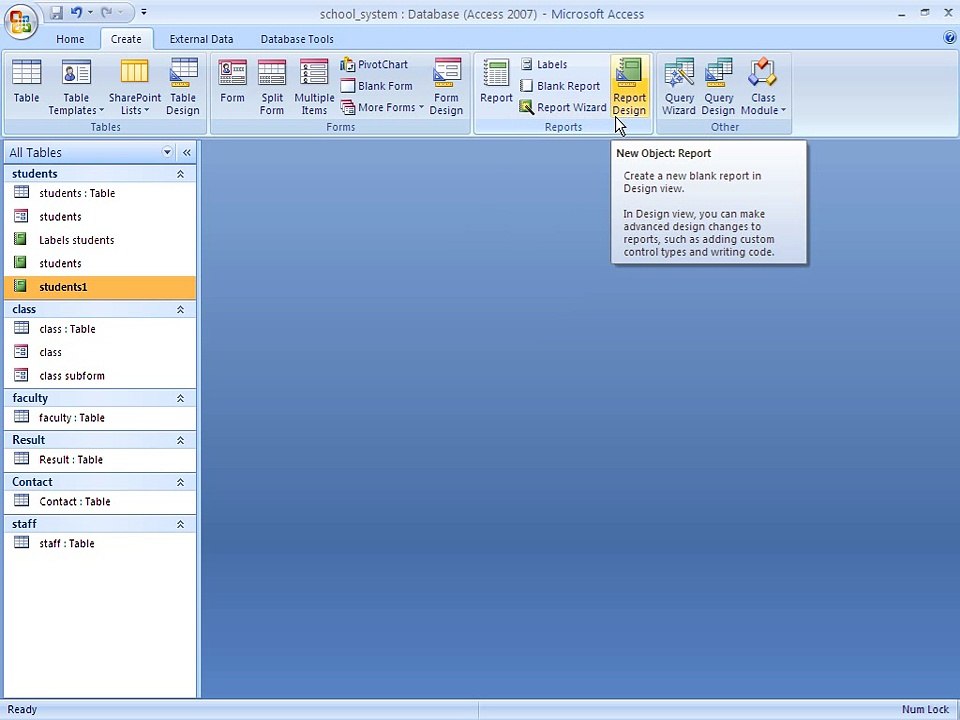Open Form Design view

(x=446, y=87)
